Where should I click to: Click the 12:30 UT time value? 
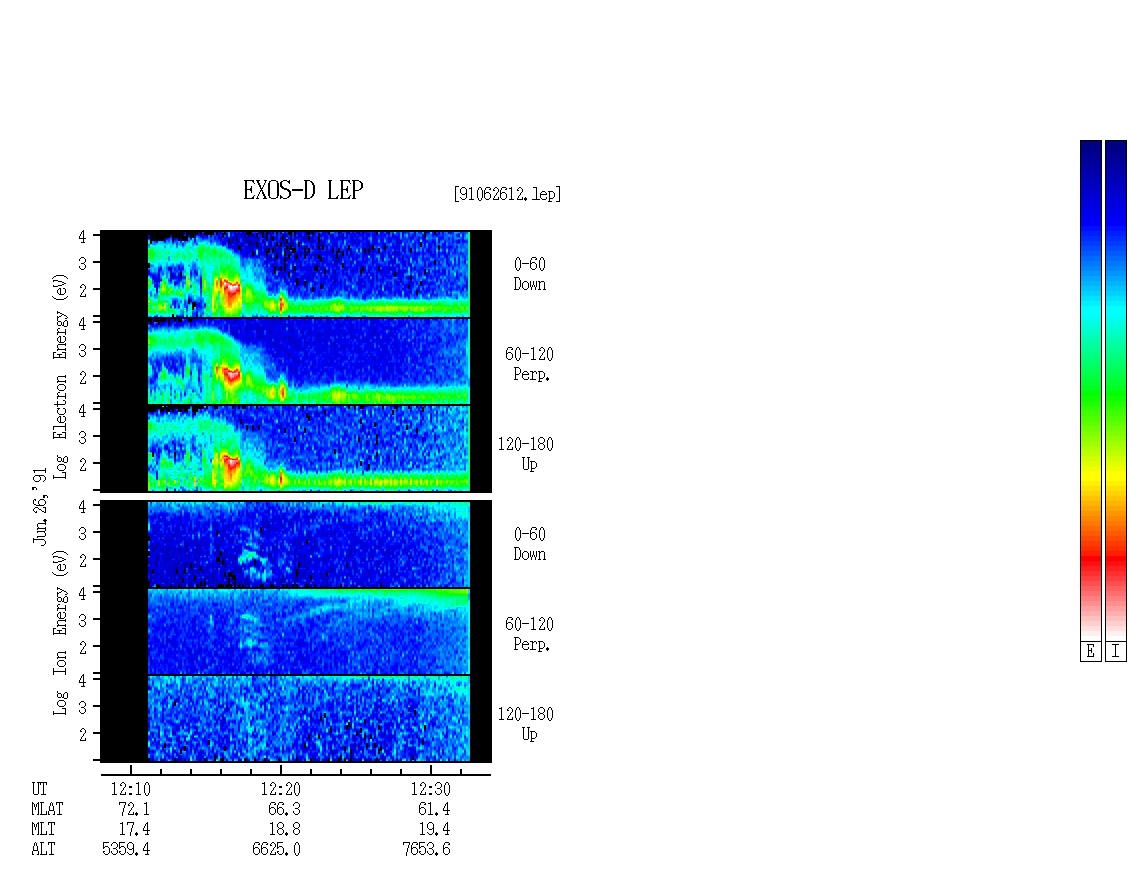[431, 789]
